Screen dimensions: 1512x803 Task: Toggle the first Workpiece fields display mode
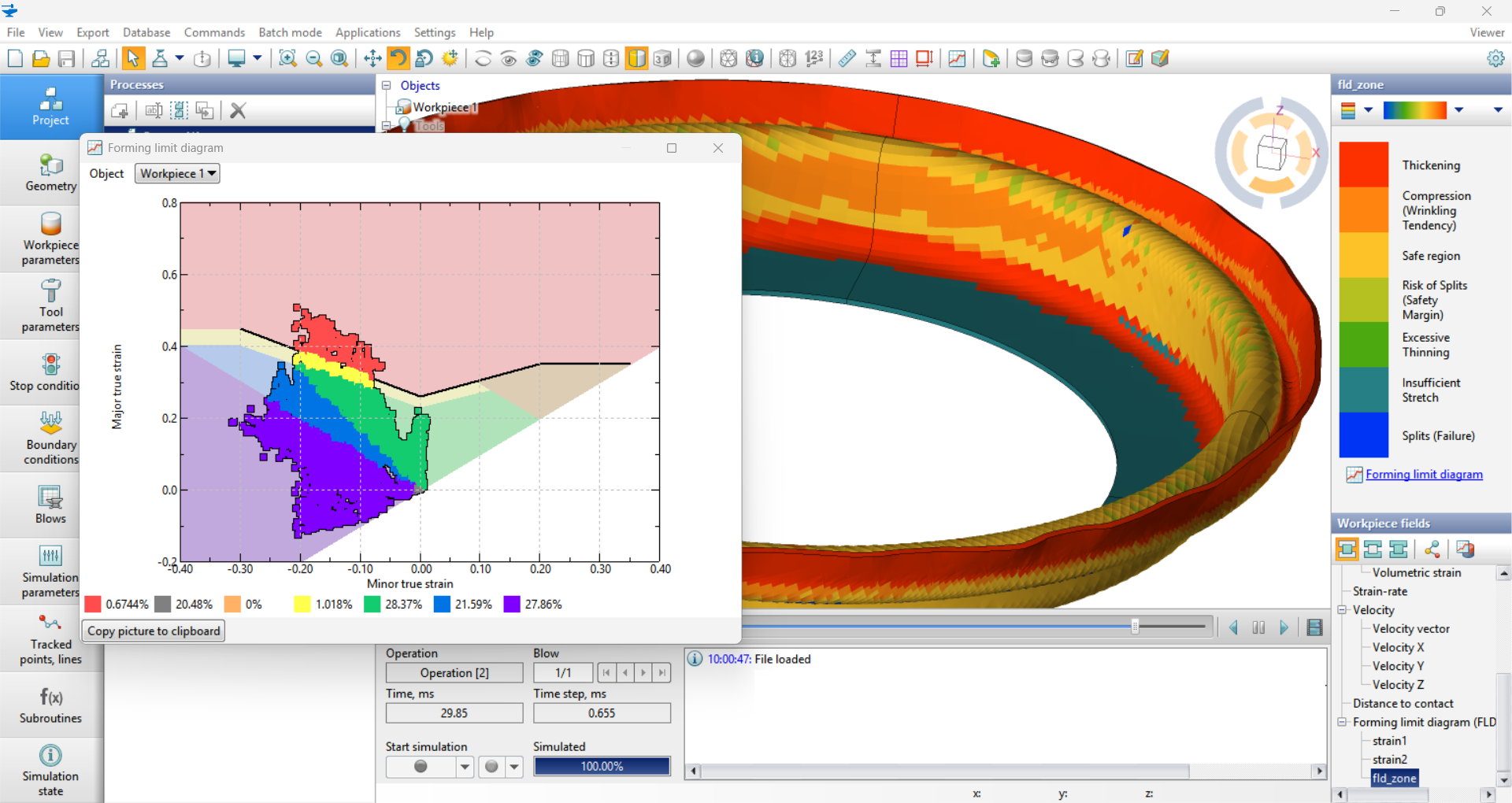pos(1347,549)
